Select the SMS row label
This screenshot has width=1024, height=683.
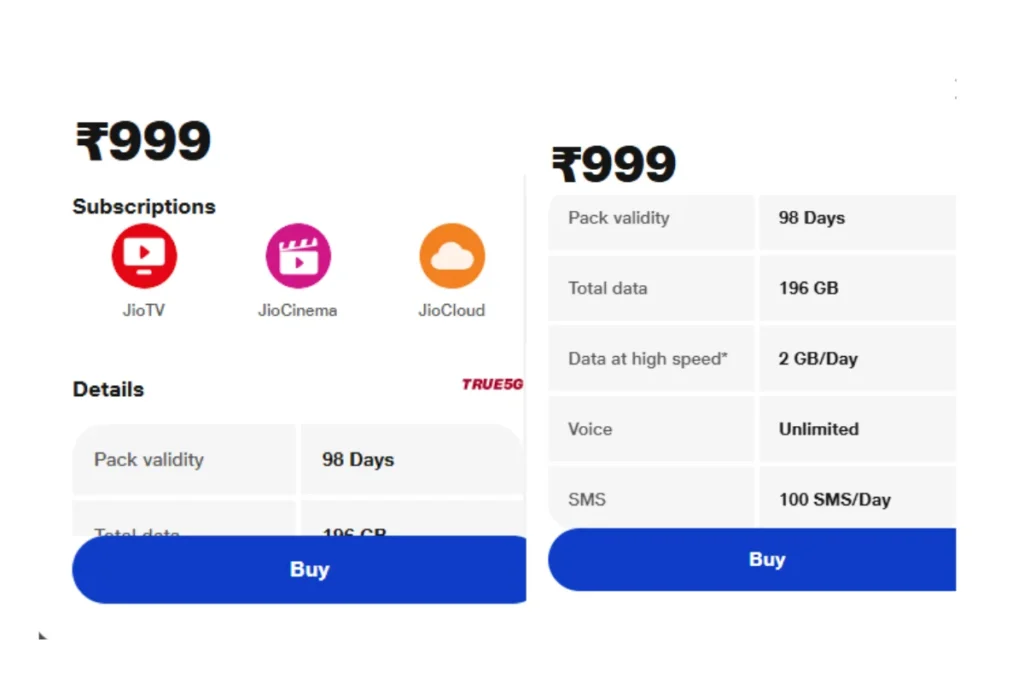(x=587, y=500)
